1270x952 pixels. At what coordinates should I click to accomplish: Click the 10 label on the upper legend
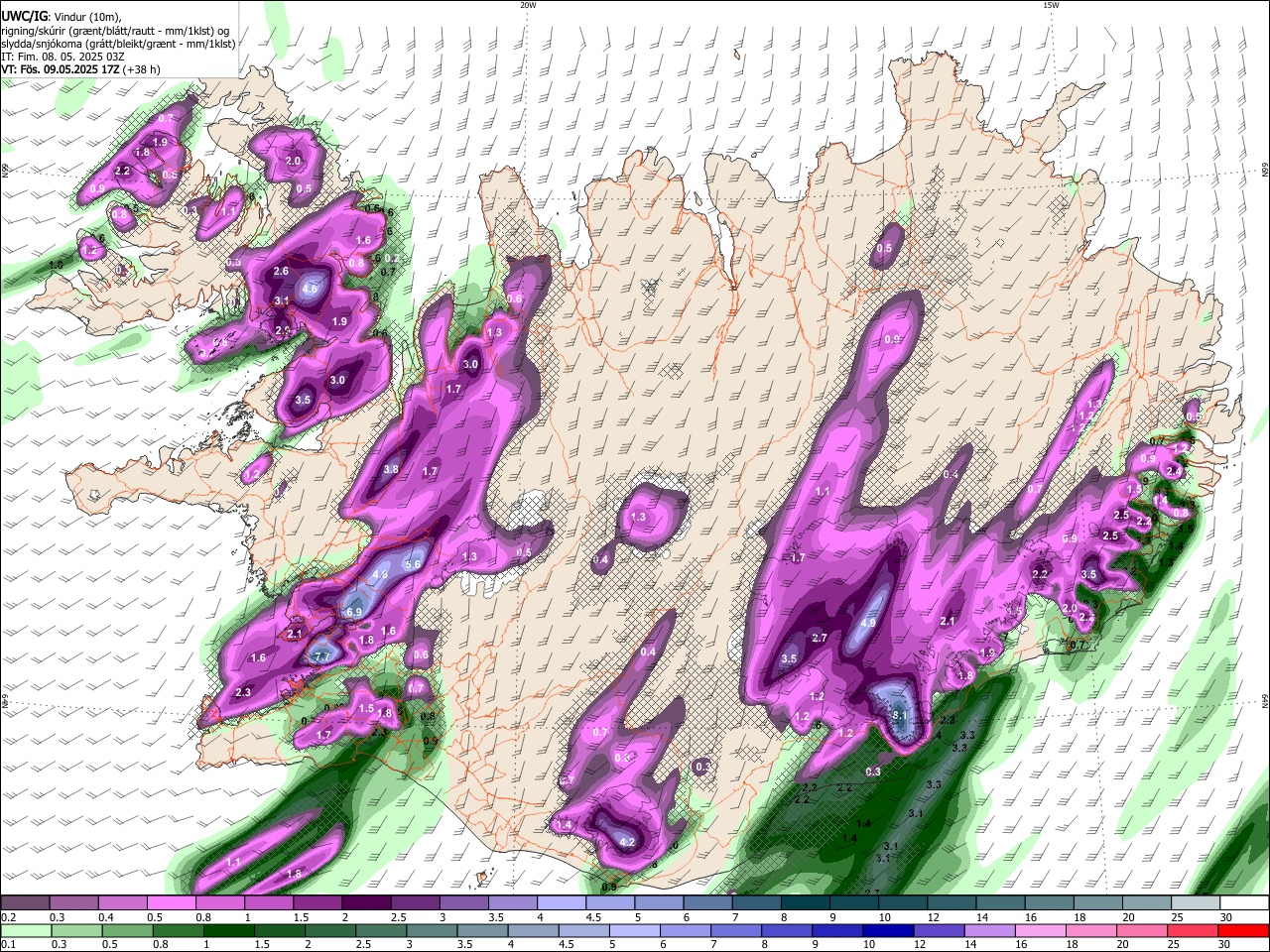(x=884, y=917)
